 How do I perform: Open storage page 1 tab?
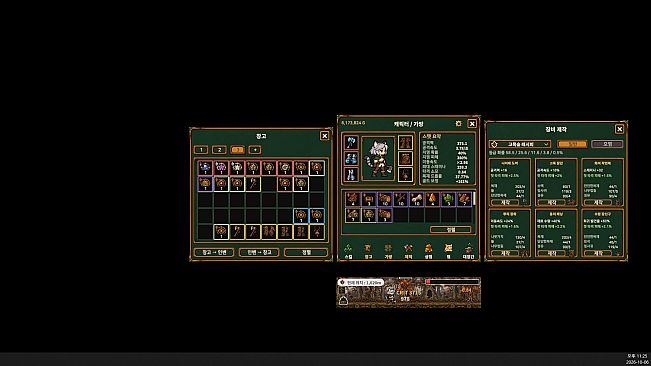[201, 149]
